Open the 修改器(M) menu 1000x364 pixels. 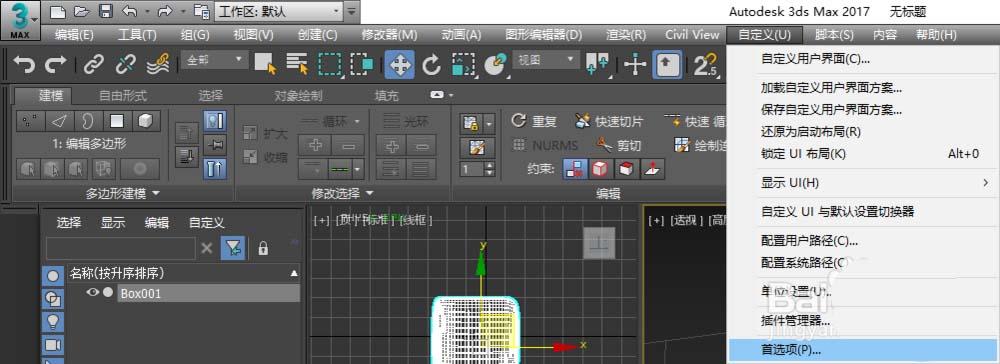[389, 35]
